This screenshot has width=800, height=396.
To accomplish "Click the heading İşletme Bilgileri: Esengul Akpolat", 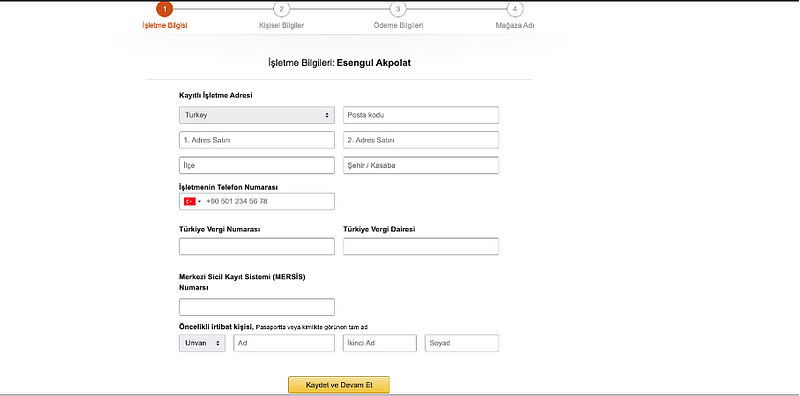I will pyautogui.click(x=339, y=63).
